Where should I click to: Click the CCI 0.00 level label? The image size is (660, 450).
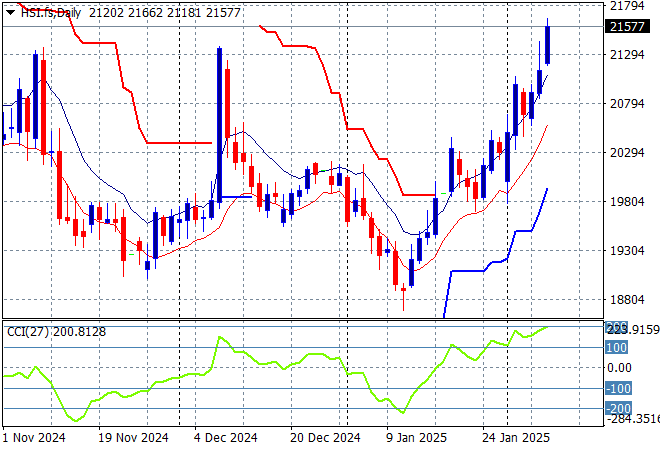619,368
